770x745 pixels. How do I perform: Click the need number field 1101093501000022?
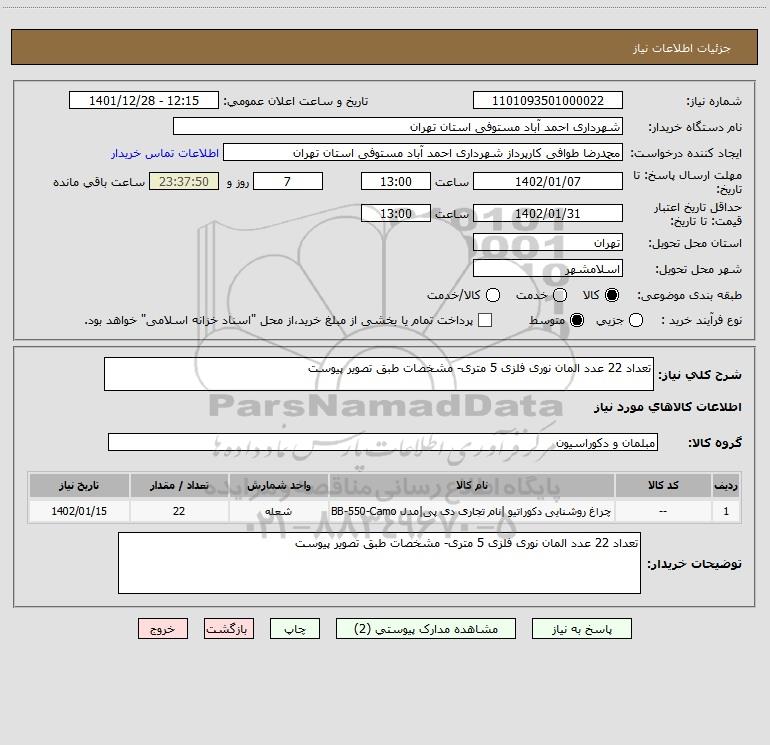pos(548,101)
